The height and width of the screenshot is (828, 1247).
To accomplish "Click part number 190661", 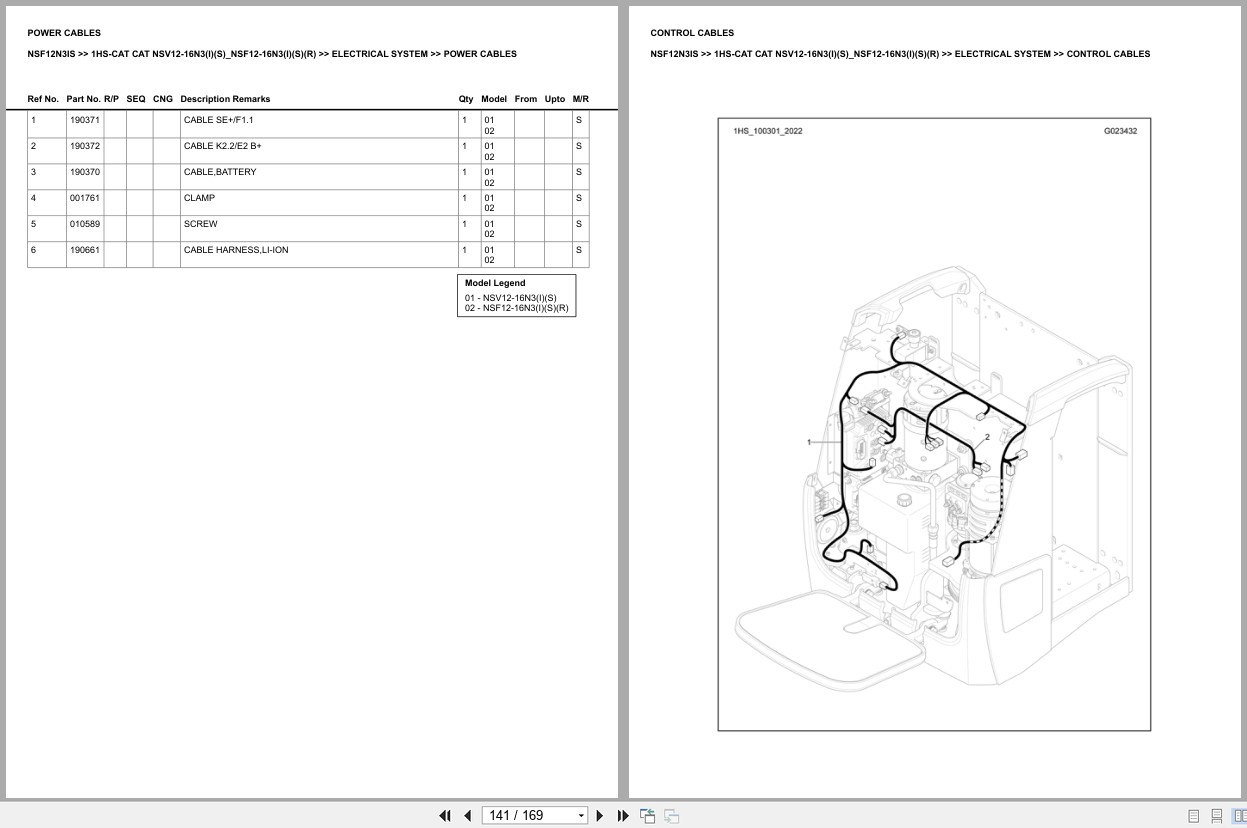I will tap(85, 250).
